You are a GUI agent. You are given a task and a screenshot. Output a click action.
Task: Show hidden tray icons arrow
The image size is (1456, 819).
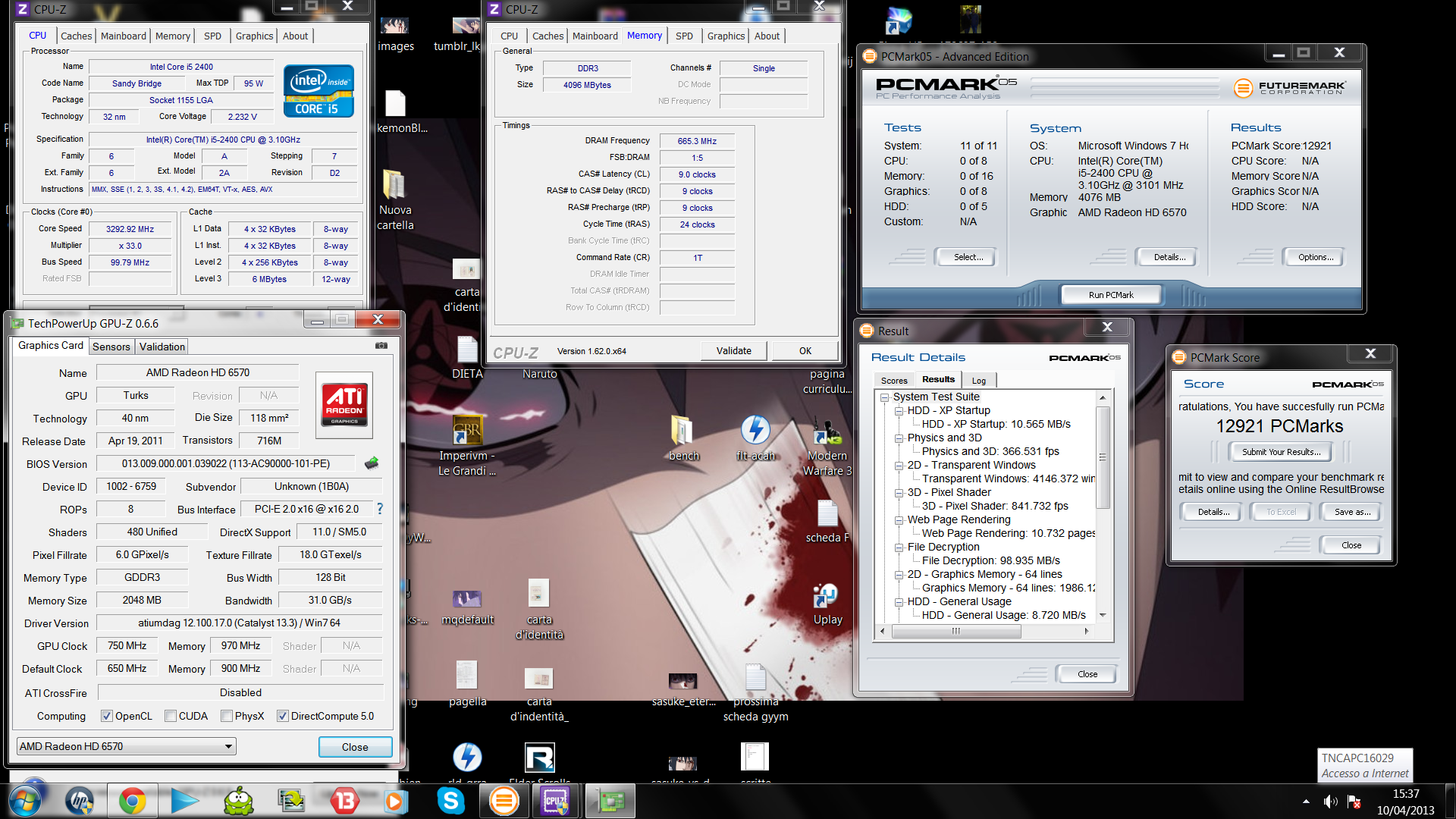1306,802
